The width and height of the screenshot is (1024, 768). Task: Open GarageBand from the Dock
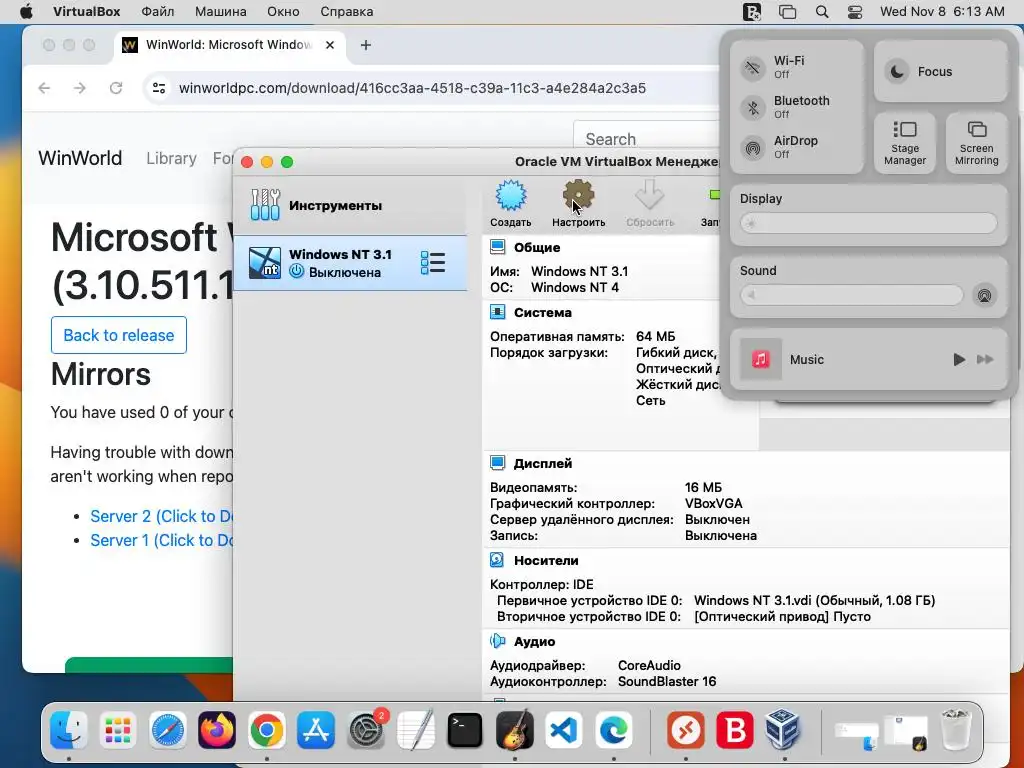pos(515,730)
